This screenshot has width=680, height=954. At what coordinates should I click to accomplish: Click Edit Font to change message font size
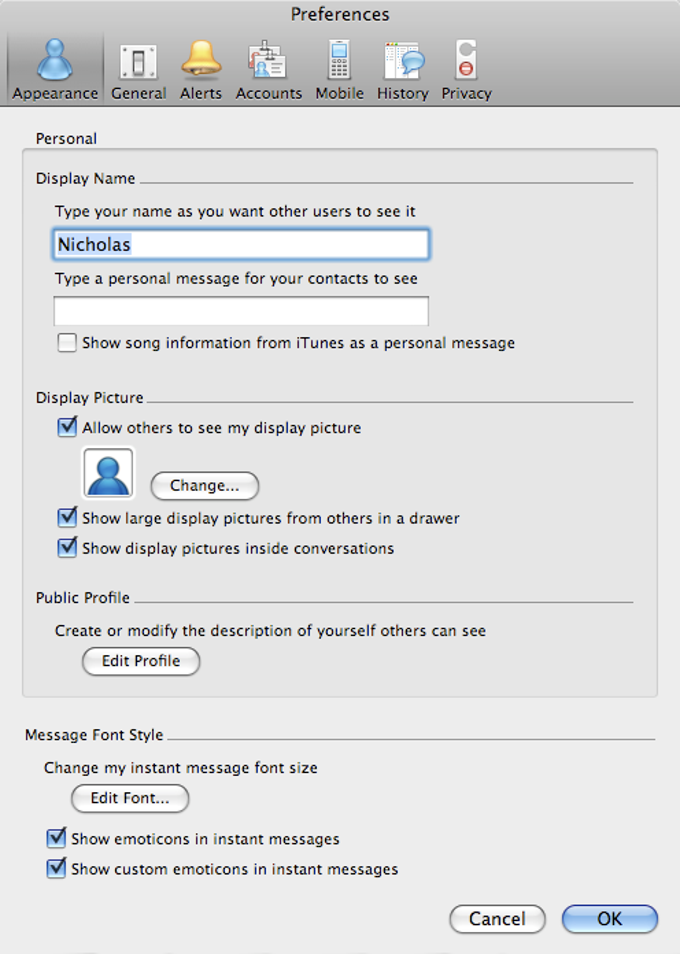tap(129, 798)
